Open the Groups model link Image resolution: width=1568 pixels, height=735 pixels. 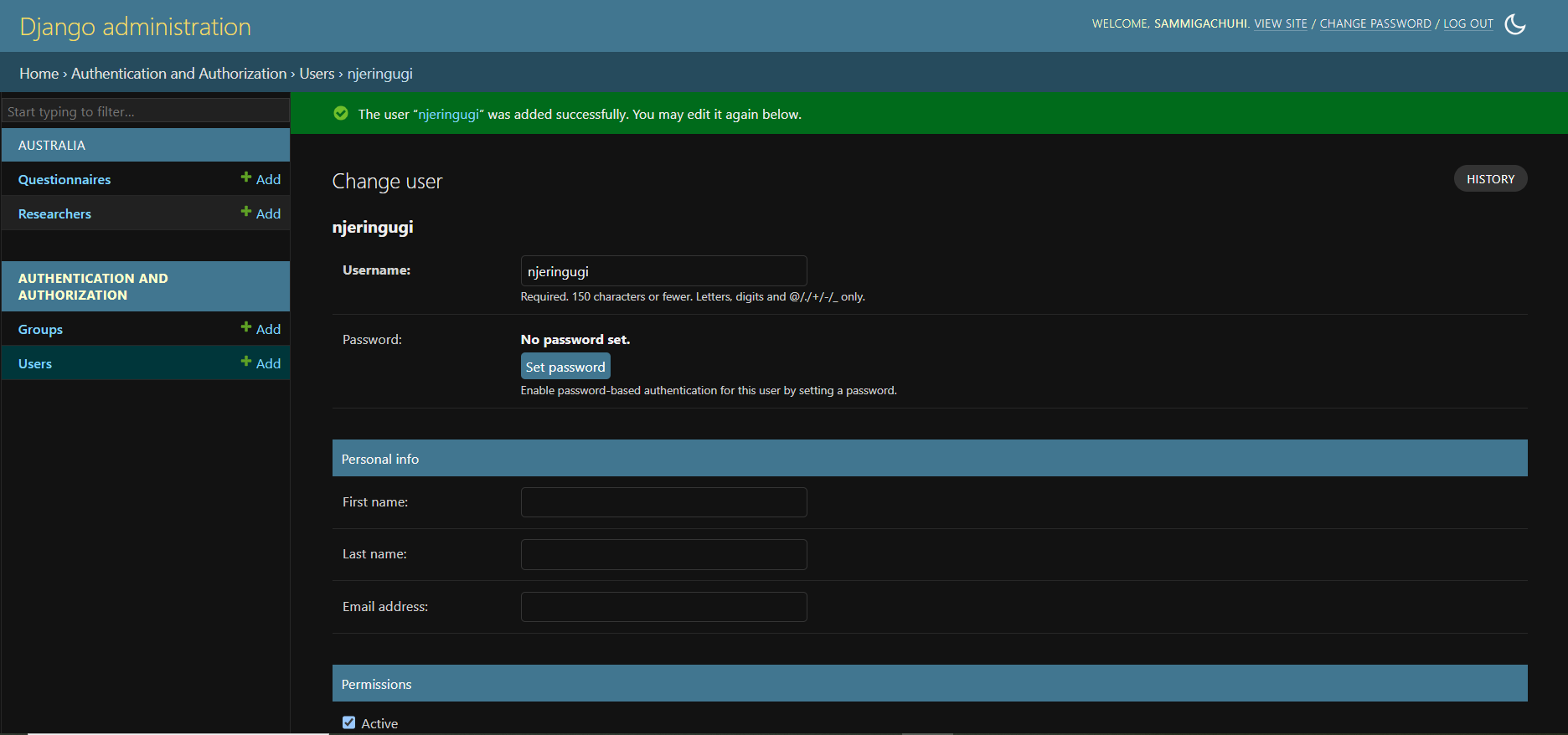tap(40, 329)
